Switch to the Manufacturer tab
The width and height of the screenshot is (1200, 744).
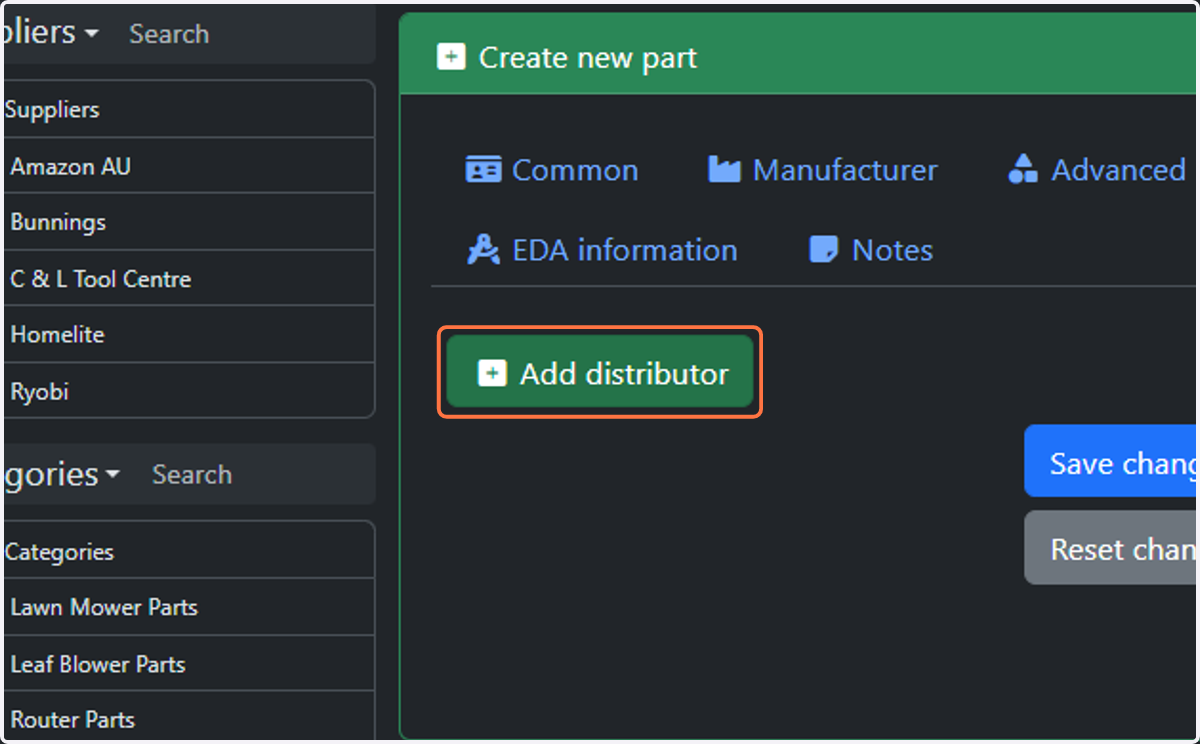(823, 170)
